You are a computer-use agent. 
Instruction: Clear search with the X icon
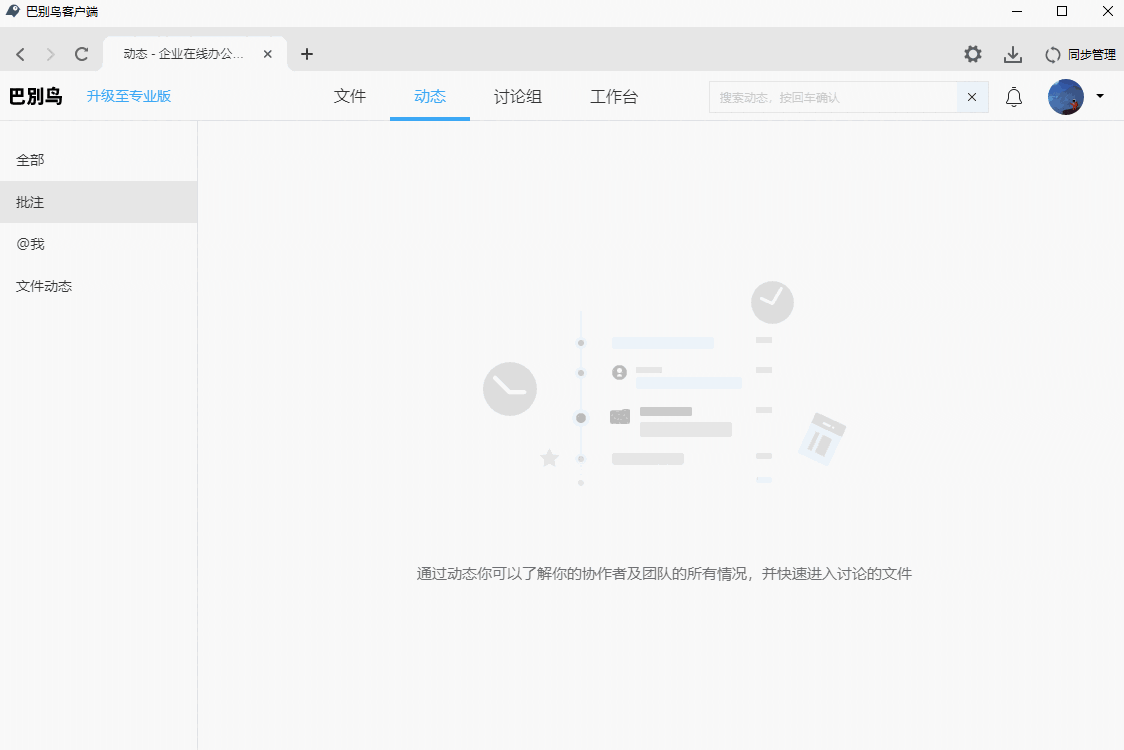(x=972, y=97)
